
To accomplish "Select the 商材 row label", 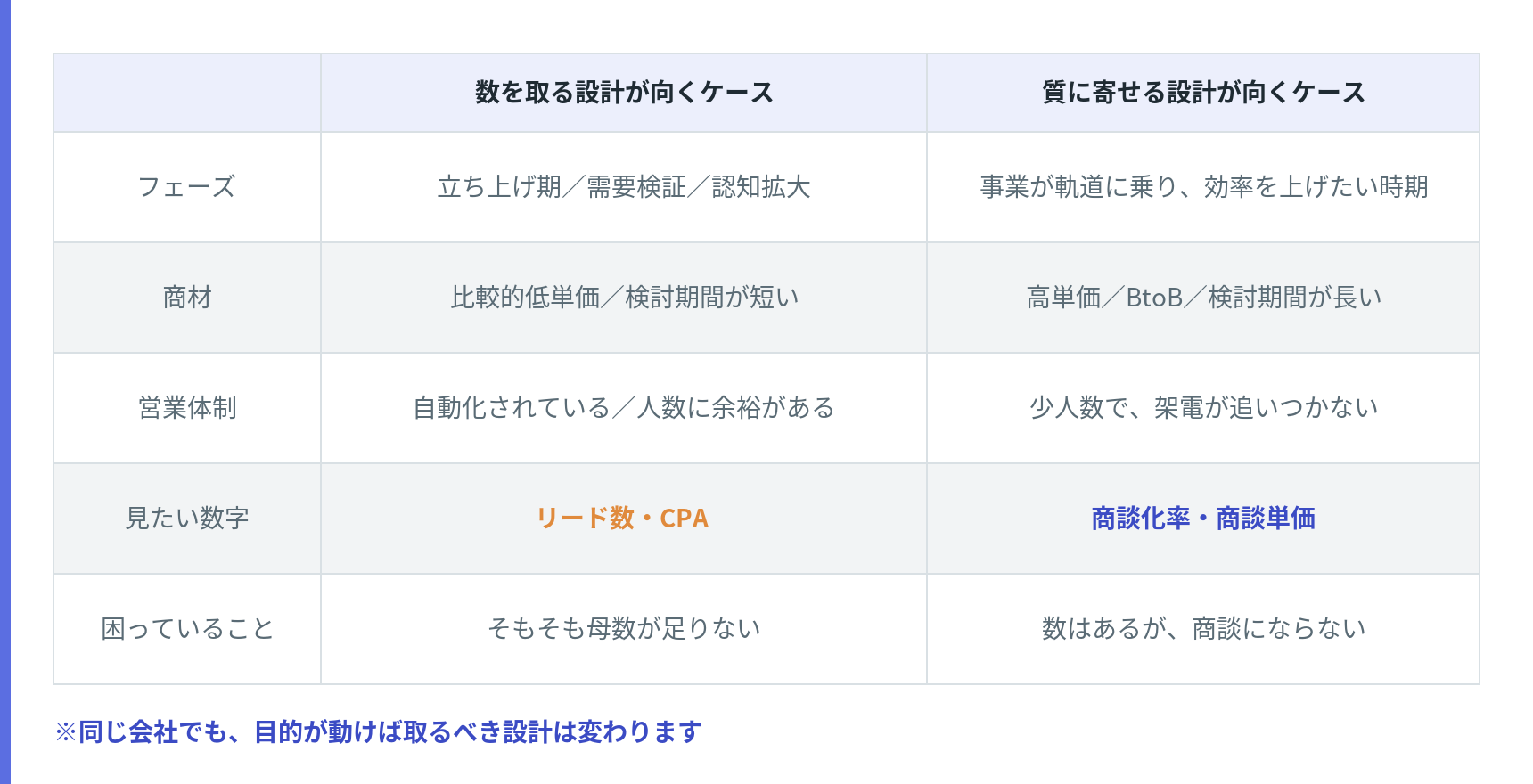I will [x=187, y=298].
